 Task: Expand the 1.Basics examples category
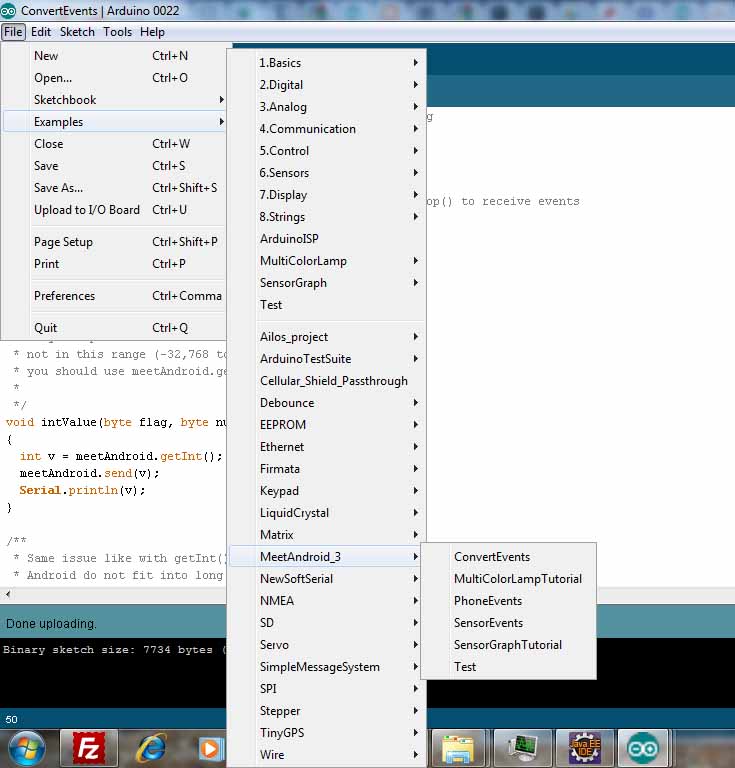(327, 63)
